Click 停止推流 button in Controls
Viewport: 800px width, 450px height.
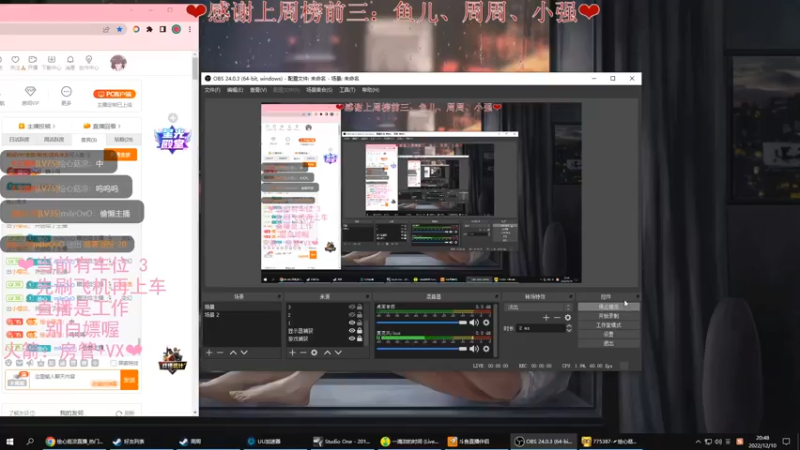tap(609, 307)
